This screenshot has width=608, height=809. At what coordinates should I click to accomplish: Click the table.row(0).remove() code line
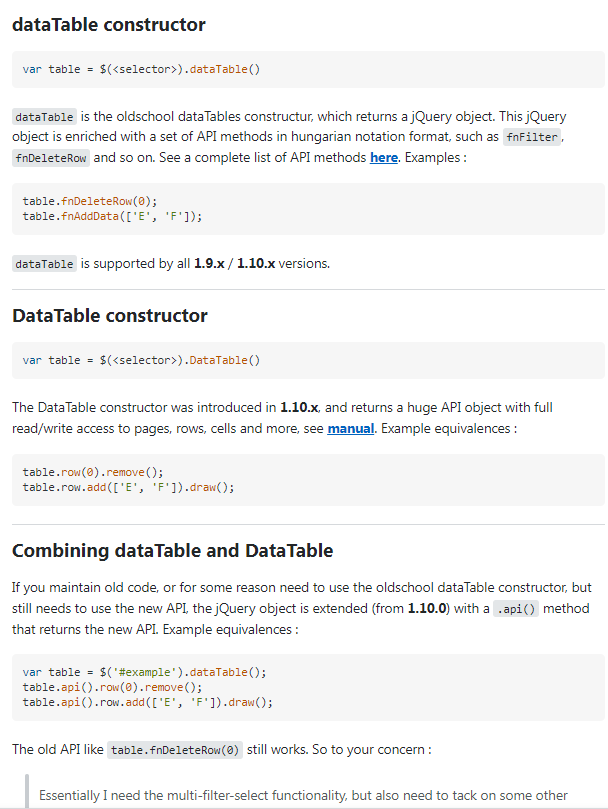pos(92,472)
